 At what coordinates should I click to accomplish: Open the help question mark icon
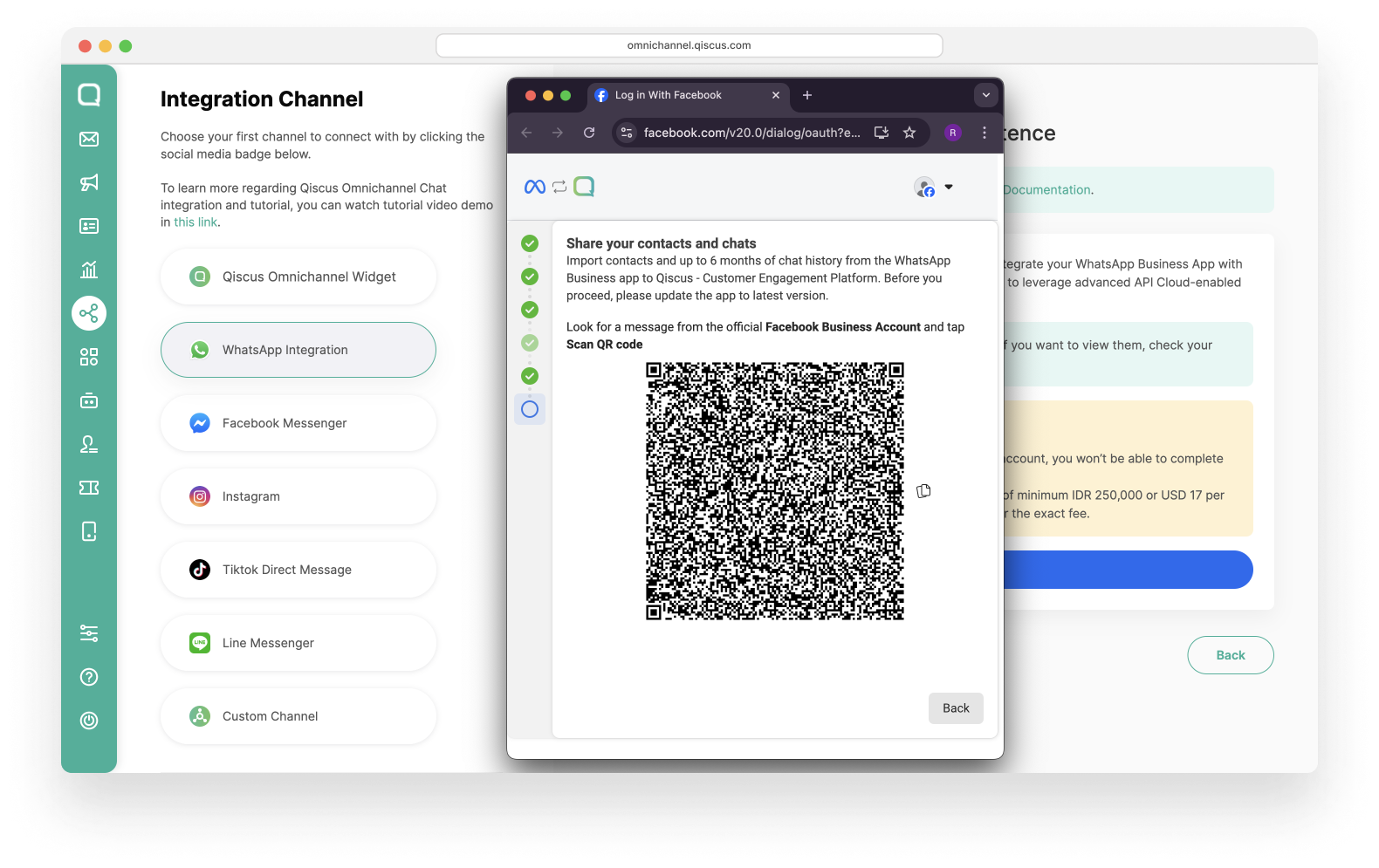89,677
